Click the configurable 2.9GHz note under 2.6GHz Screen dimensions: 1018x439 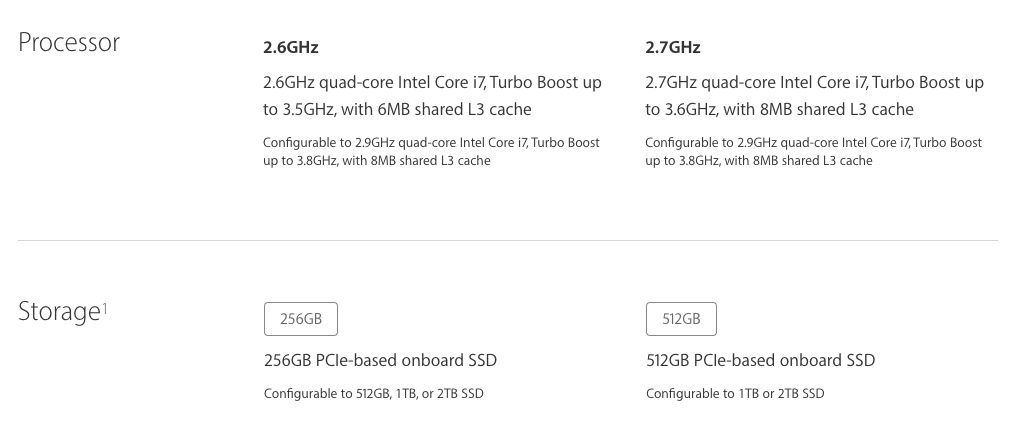[x=431, y=151]
